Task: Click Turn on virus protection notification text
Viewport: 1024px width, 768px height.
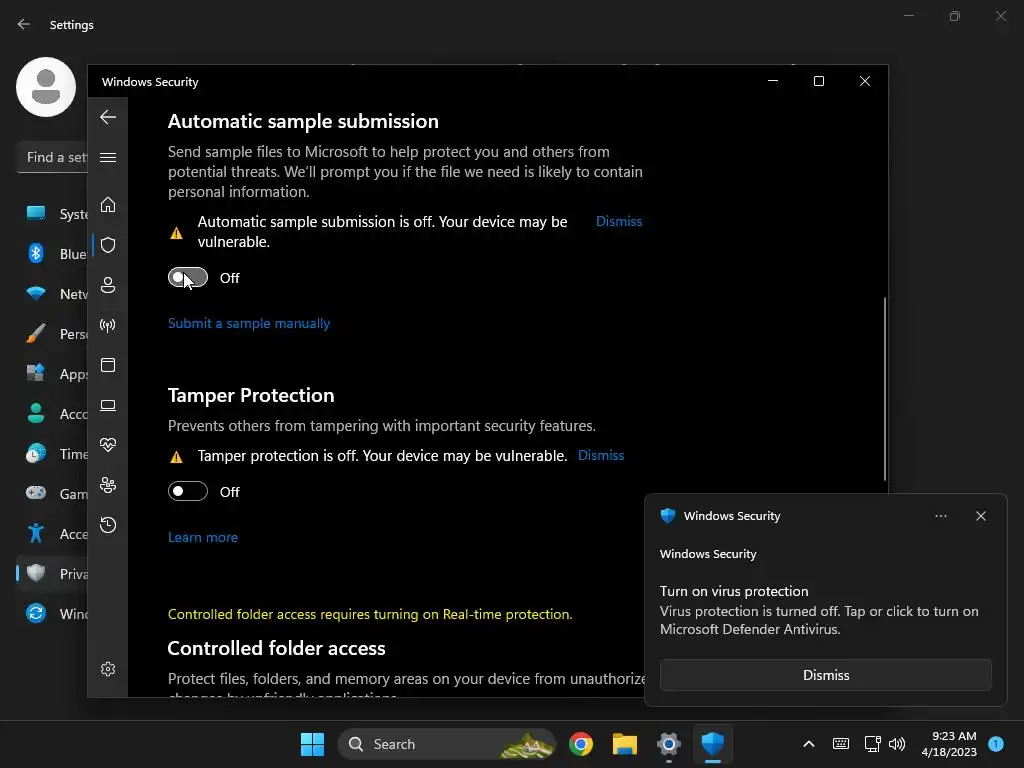Action: pos(734,591)
